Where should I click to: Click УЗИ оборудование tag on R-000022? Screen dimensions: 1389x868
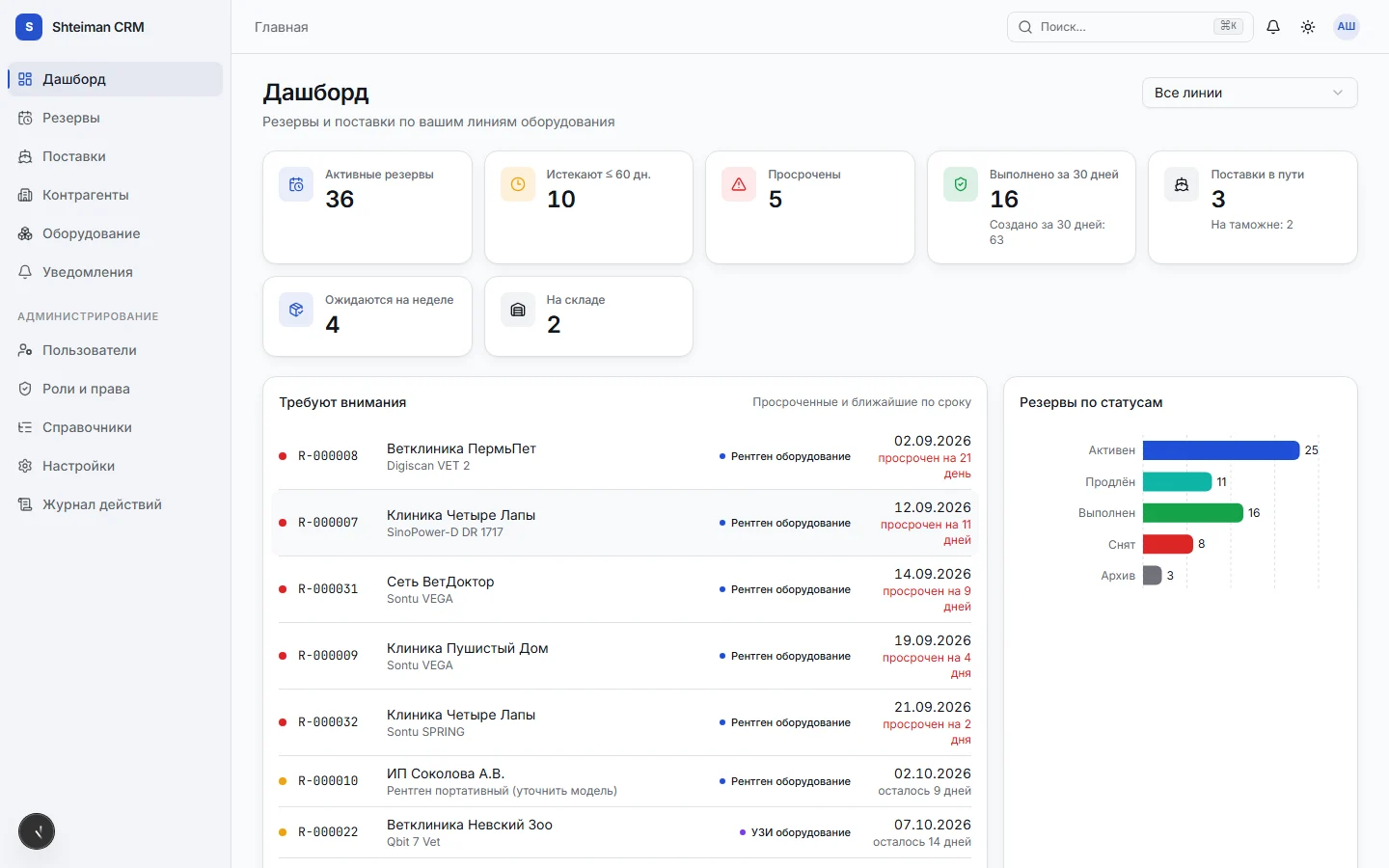pos(795,832)
